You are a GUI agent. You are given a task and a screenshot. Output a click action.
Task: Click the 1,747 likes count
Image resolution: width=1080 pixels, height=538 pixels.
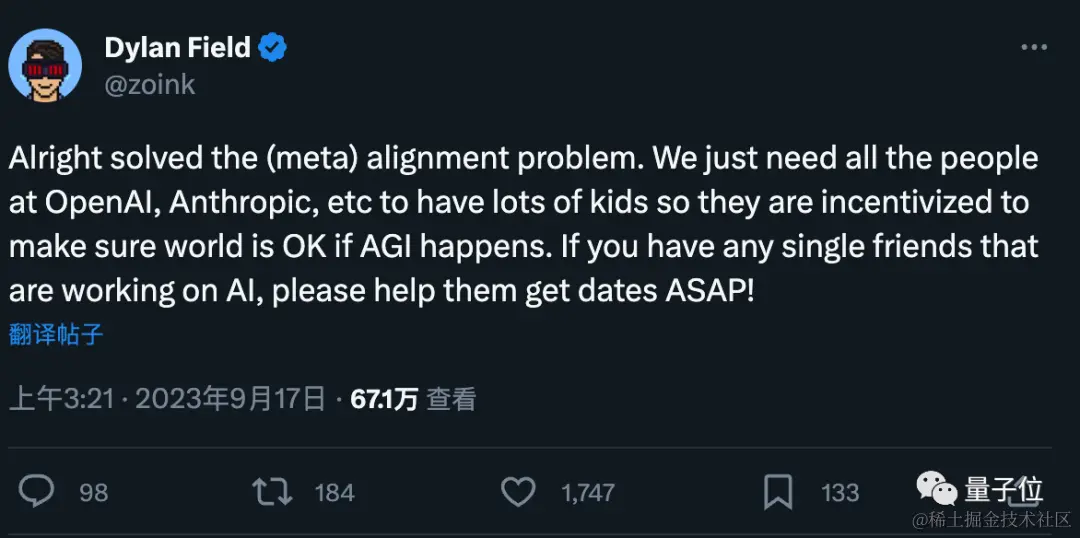pyautogui.click(x=588, y=492)
